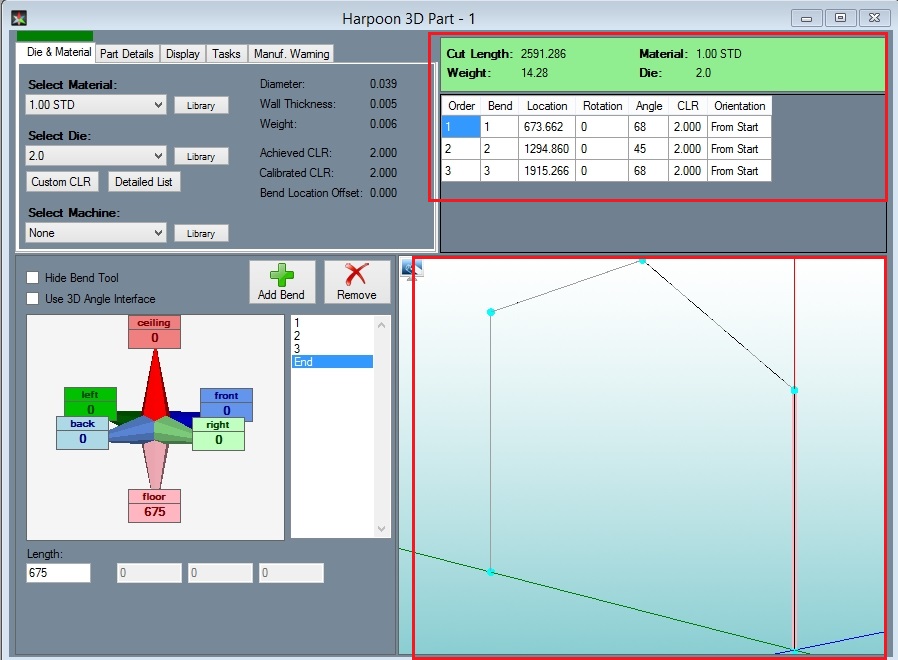Click Angle cell 45 in row 2

(648, 149)
